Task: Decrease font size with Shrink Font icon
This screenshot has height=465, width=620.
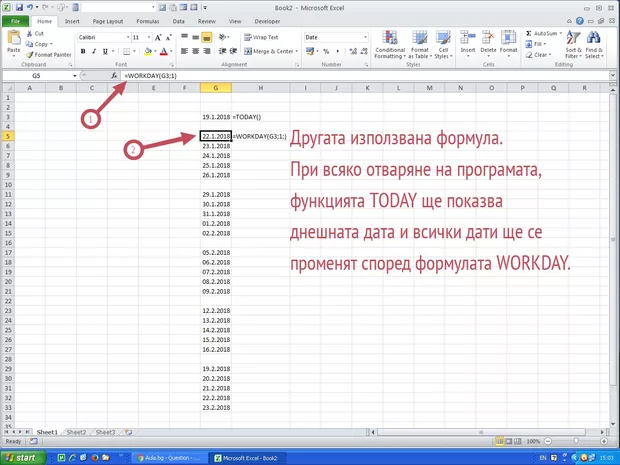Action: point(169,38)
